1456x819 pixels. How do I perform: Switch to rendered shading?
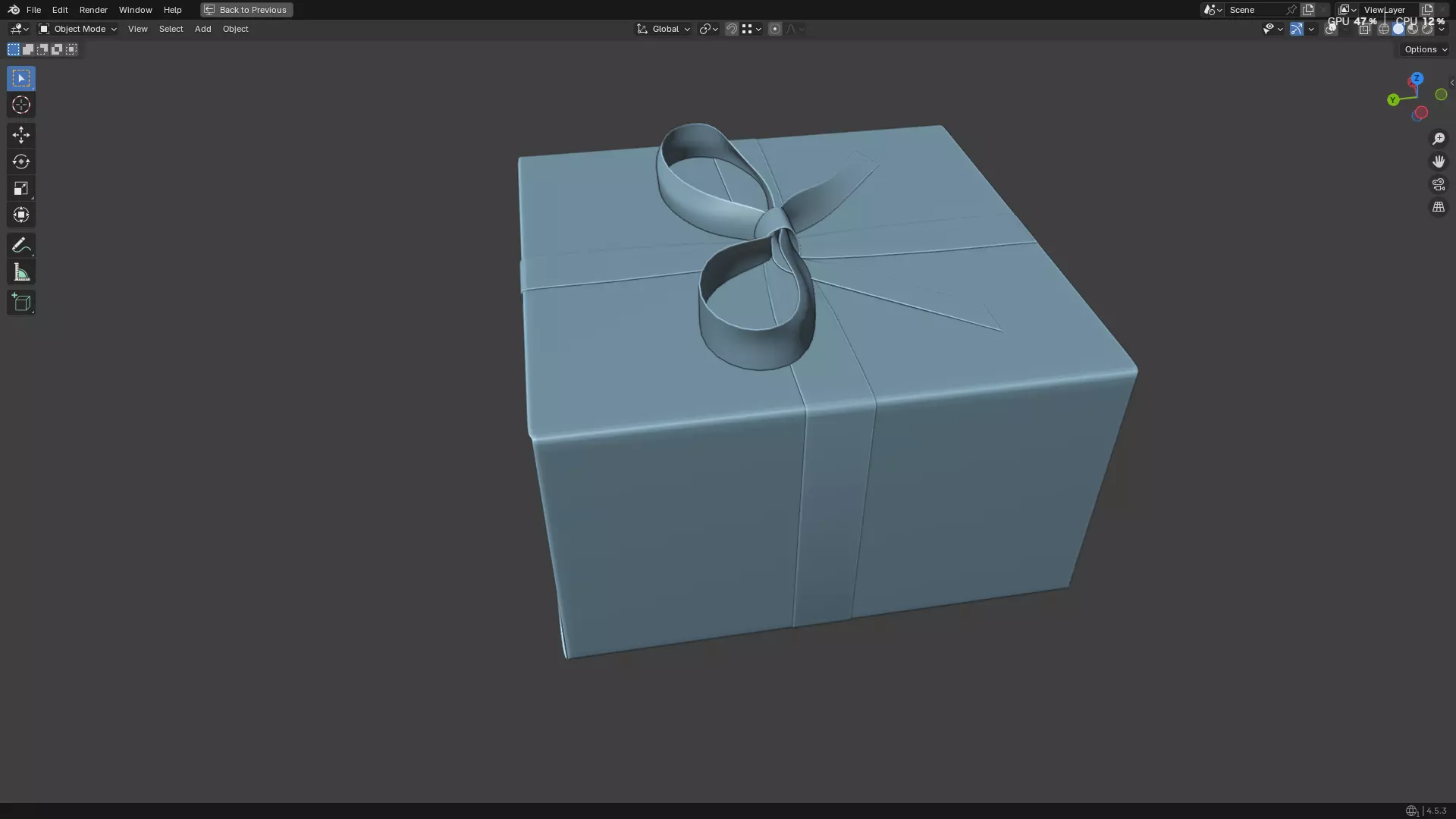click(x=1427, y=29)
